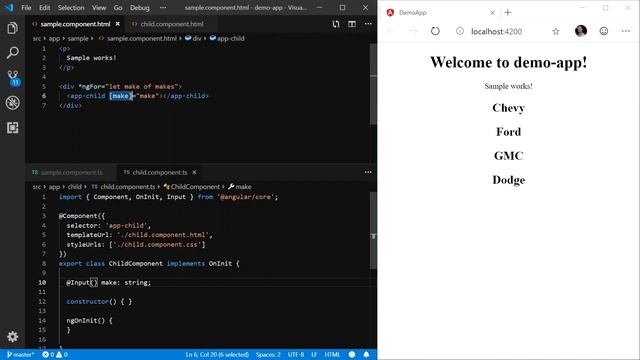Screen dimensions: 640x360
Task: Open changes icon in top editor toolbar
Action: coord(336,24)
